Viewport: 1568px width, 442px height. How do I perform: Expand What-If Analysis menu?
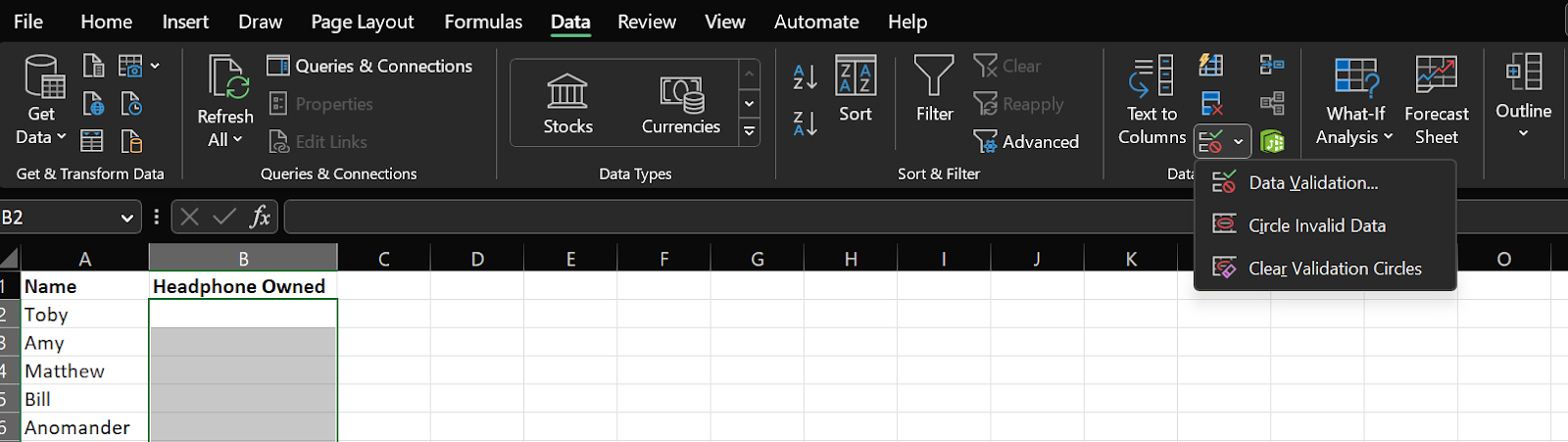tap(1354, 101)
